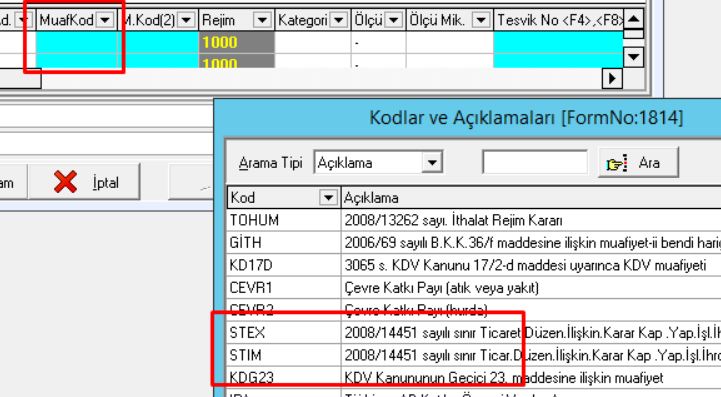Viewport: 721px width, 397px height.
Task: Select the CEVR1 code row
Action: (474, 288)
